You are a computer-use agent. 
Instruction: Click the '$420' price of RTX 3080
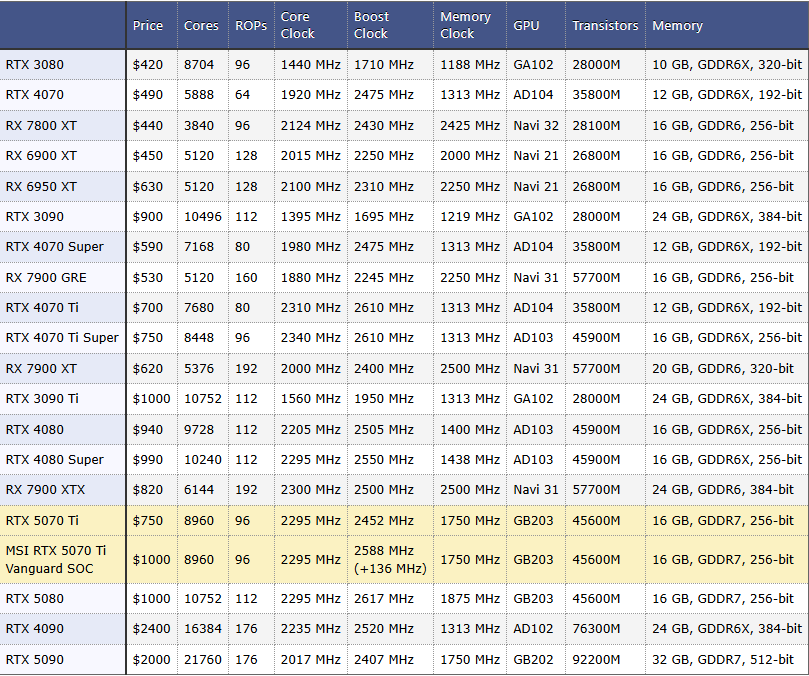[x=148, y=65]
